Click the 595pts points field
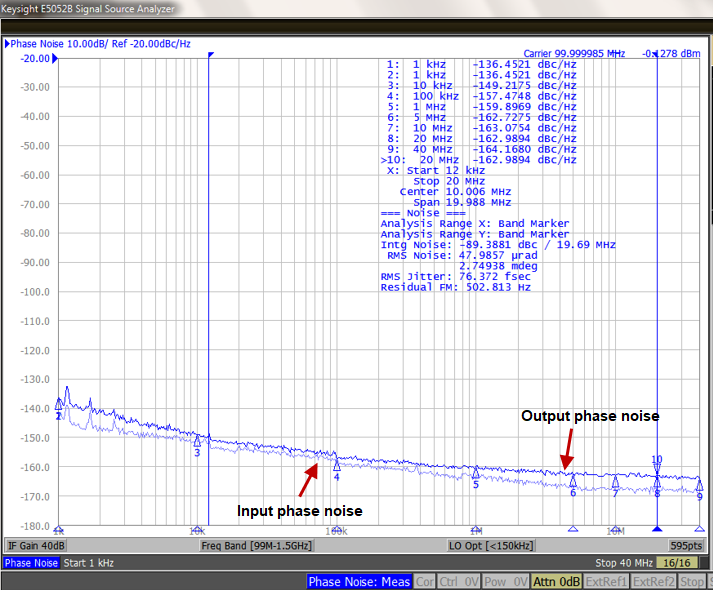Viewport: 713px width, 590px height. (685, 545)
